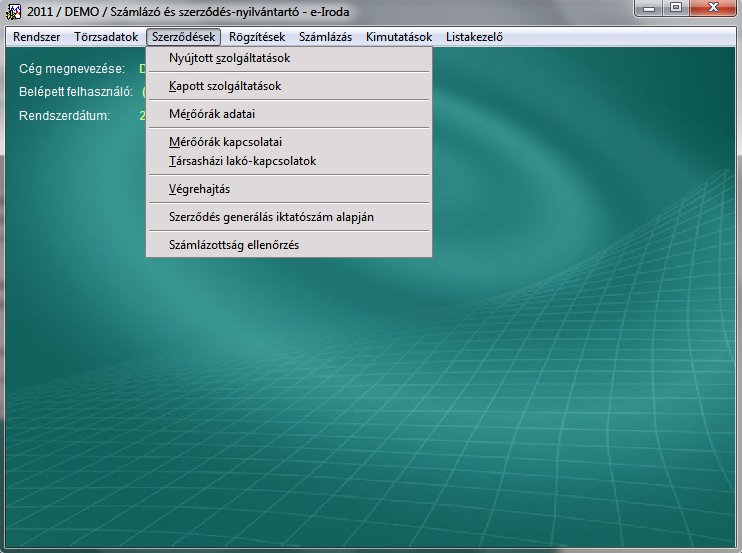Choose Kapott szolgáltatások from the menu
Image resolution: width=742 pixels, height=553 pixels.
tap(225, 86)
